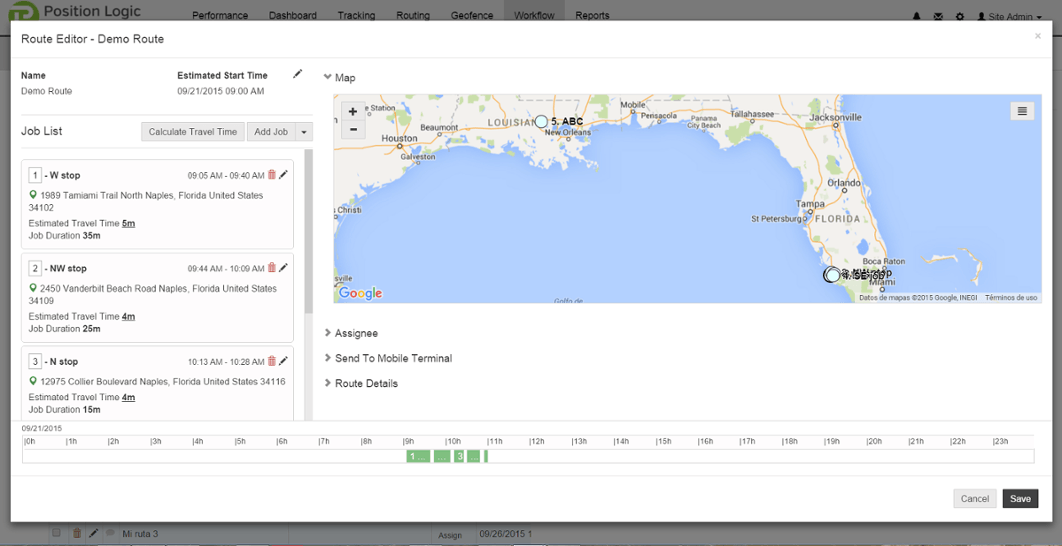Image resolution: width=1062 pixels, height=546 pixels.
Task: Open the Add Job dropdown arrow
Action: (x=304, y=131)
